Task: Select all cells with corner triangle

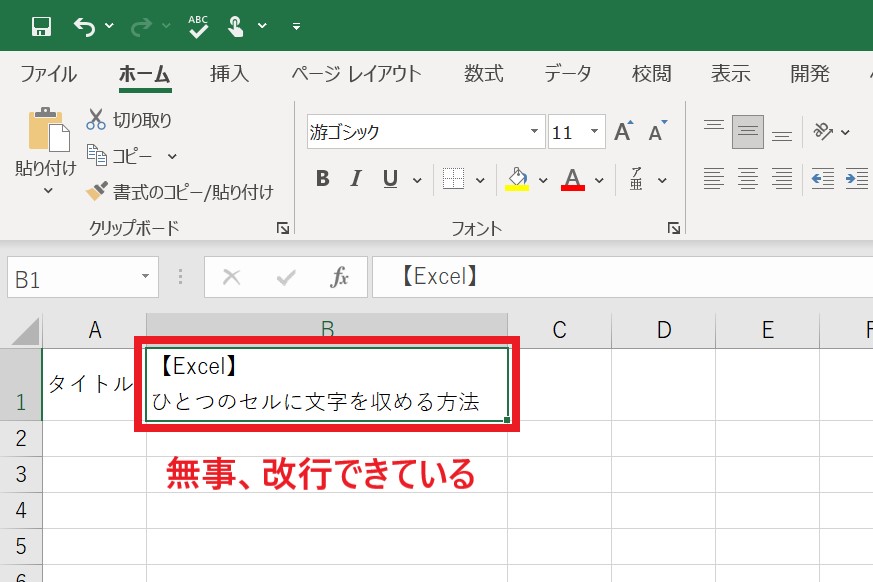Action: coord(26,331)
